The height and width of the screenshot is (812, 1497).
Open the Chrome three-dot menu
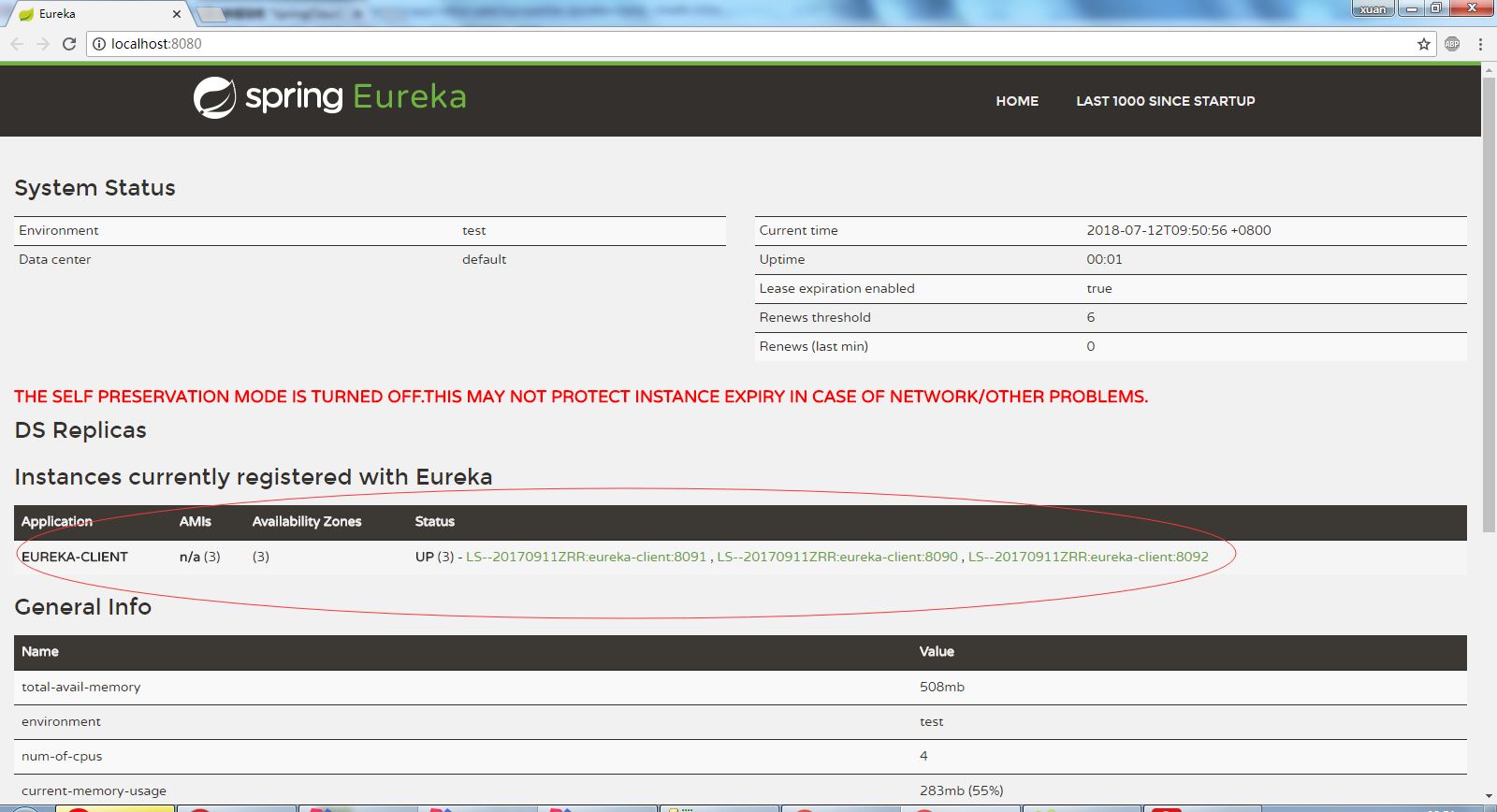coord(1480,44)
